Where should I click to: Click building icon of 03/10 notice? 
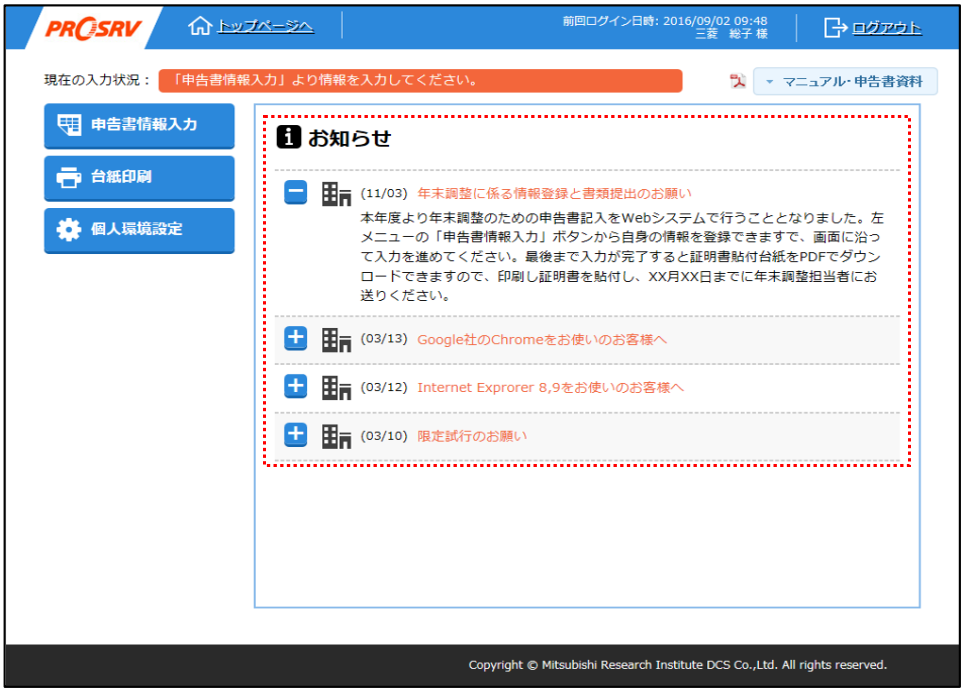click(336, 437)
